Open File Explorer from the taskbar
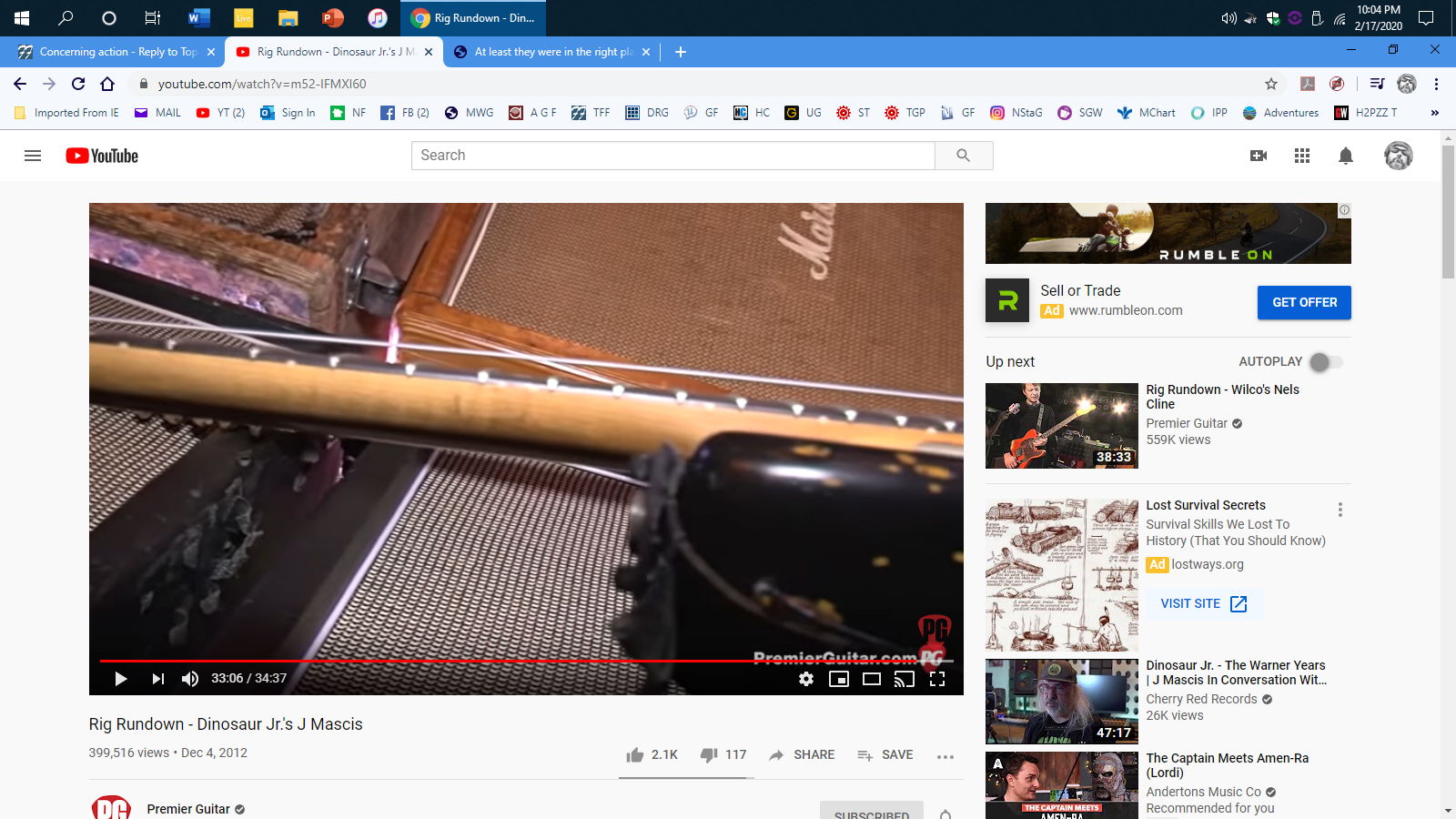Viewport: 1456px width, 819px height. coord(288,18)
